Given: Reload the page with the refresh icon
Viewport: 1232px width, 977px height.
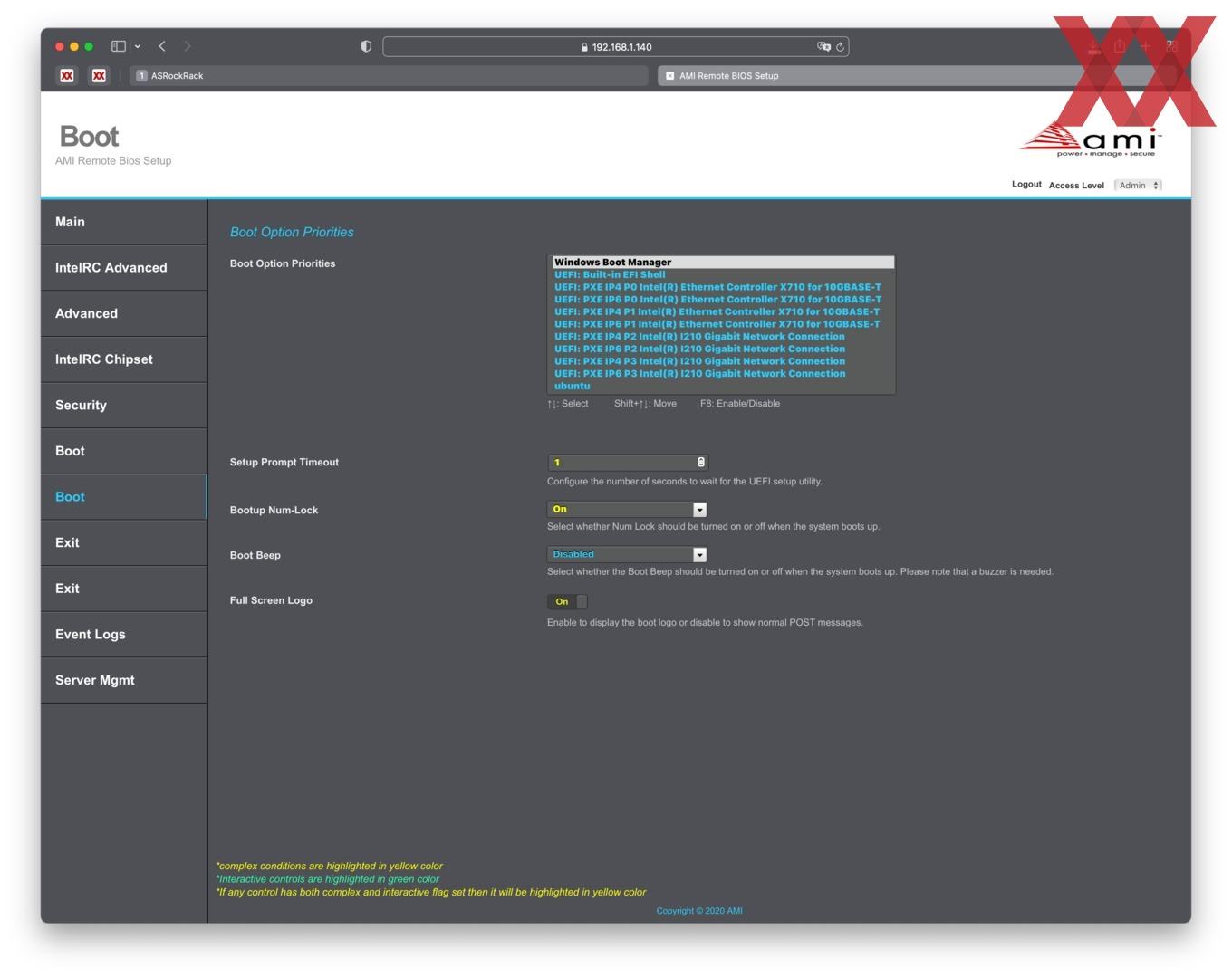Looking at the screenshot, I should 840,47.
